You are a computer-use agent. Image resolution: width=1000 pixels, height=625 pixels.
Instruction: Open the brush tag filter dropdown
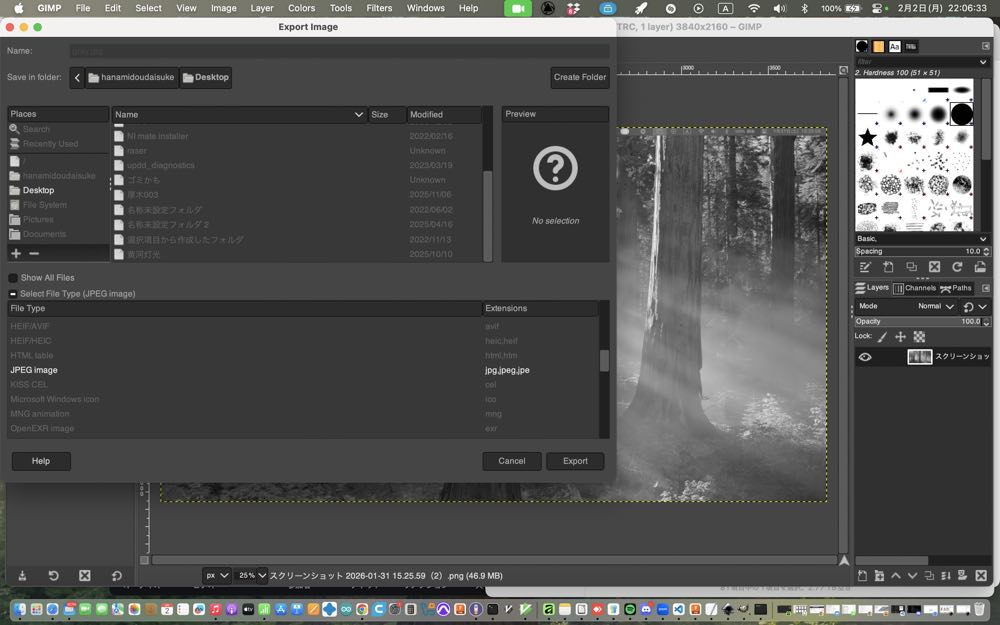coord(983,62)
